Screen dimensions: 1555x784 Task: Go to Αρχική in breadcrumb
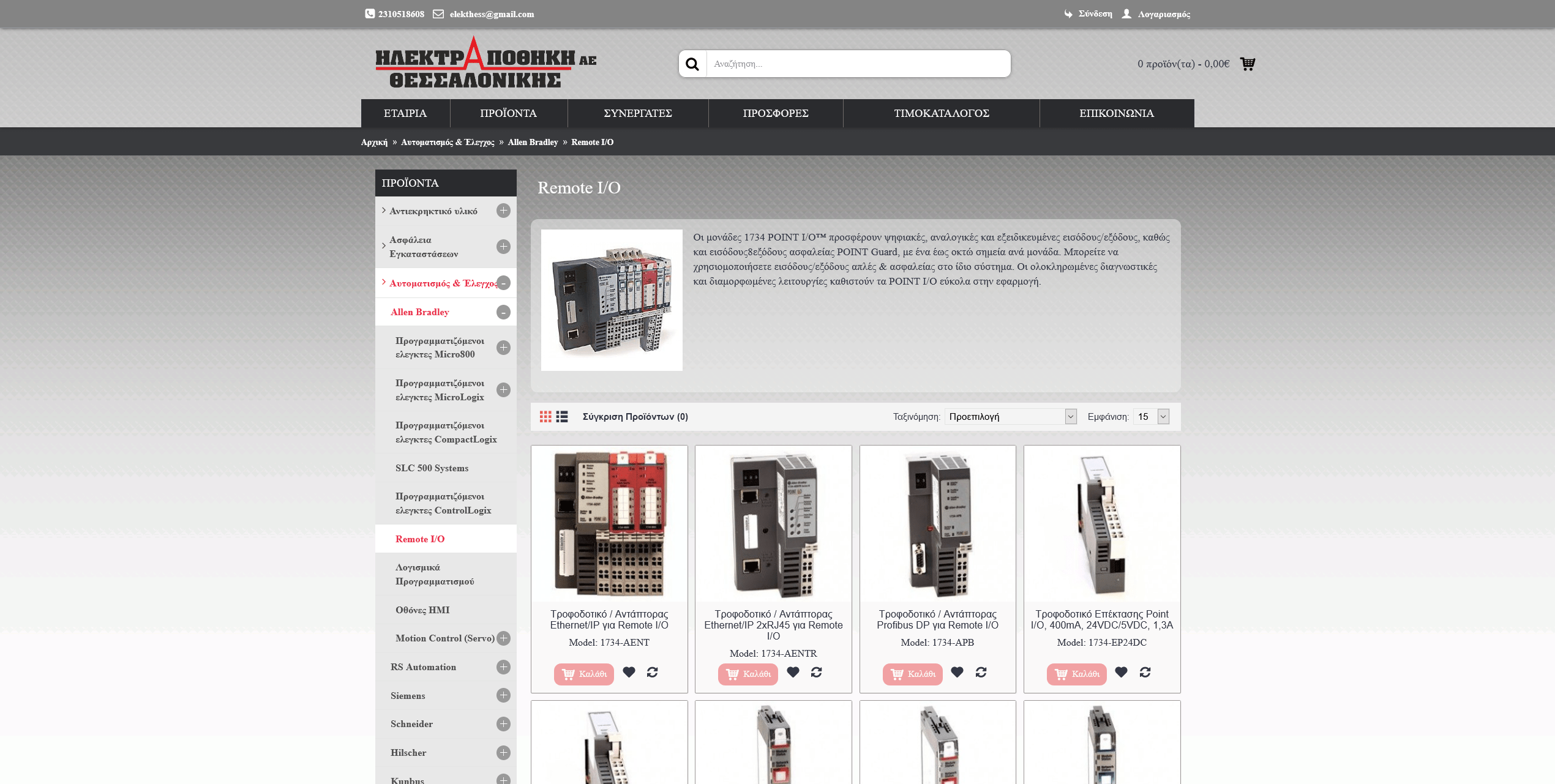374,142
